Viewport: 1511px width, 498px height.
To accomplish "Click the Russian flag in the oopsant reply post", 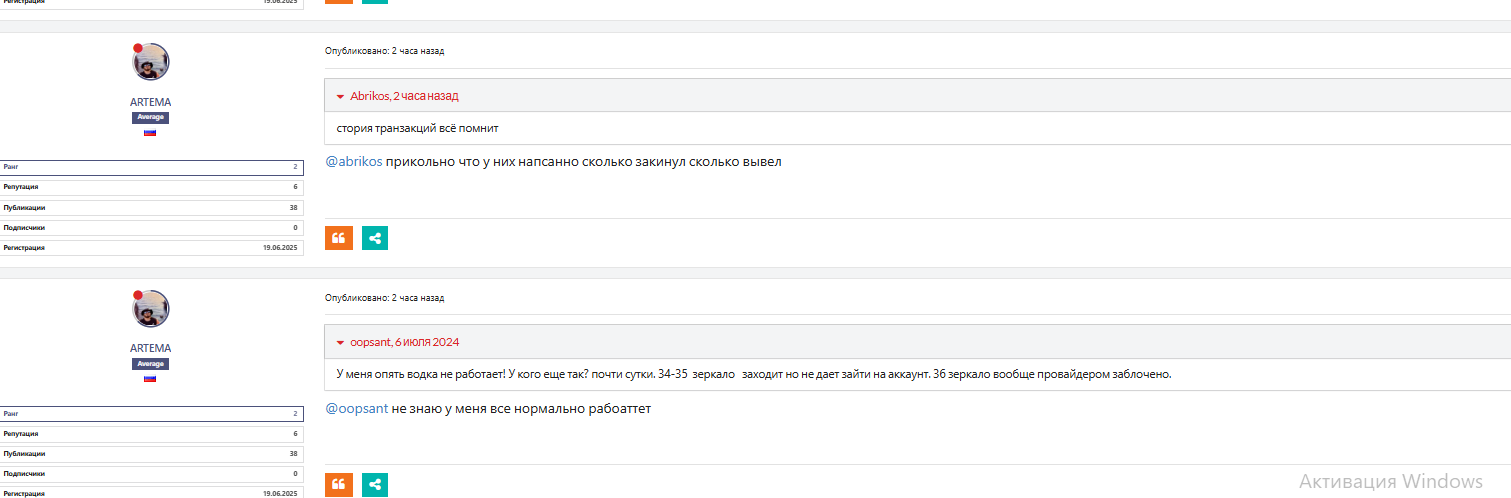I will pyautogui.click(x=150, y=379).
